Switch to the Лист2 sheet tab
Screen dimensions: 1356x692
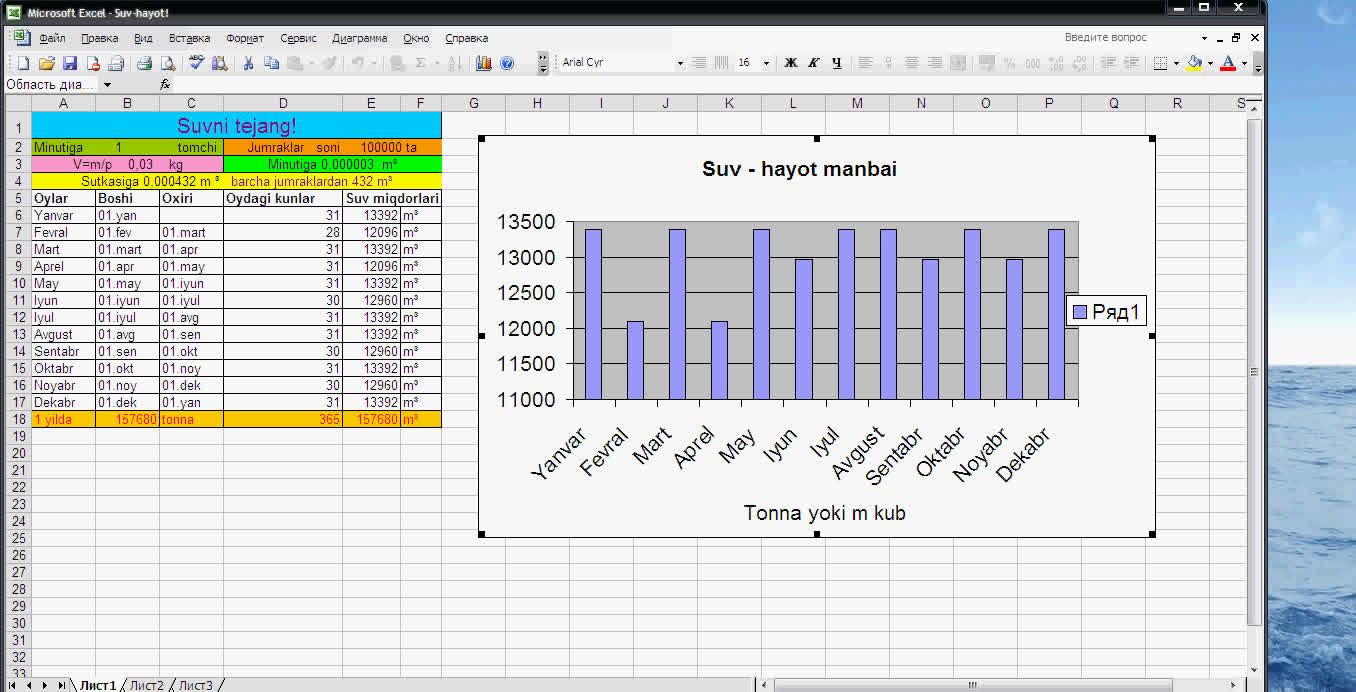click(146, 685)
